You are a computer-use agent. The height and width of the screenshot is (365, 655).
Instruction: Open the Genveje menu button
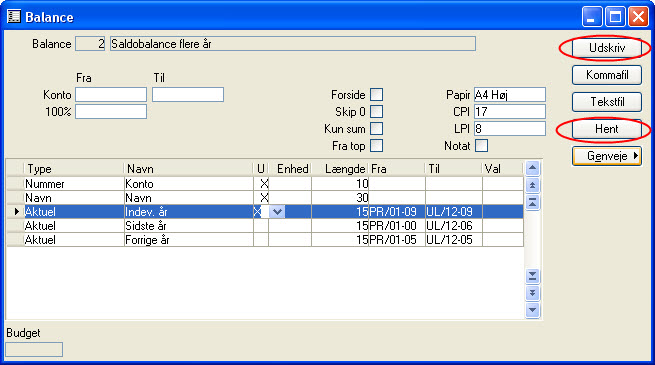pyautogui.click(x=607, y=156)
